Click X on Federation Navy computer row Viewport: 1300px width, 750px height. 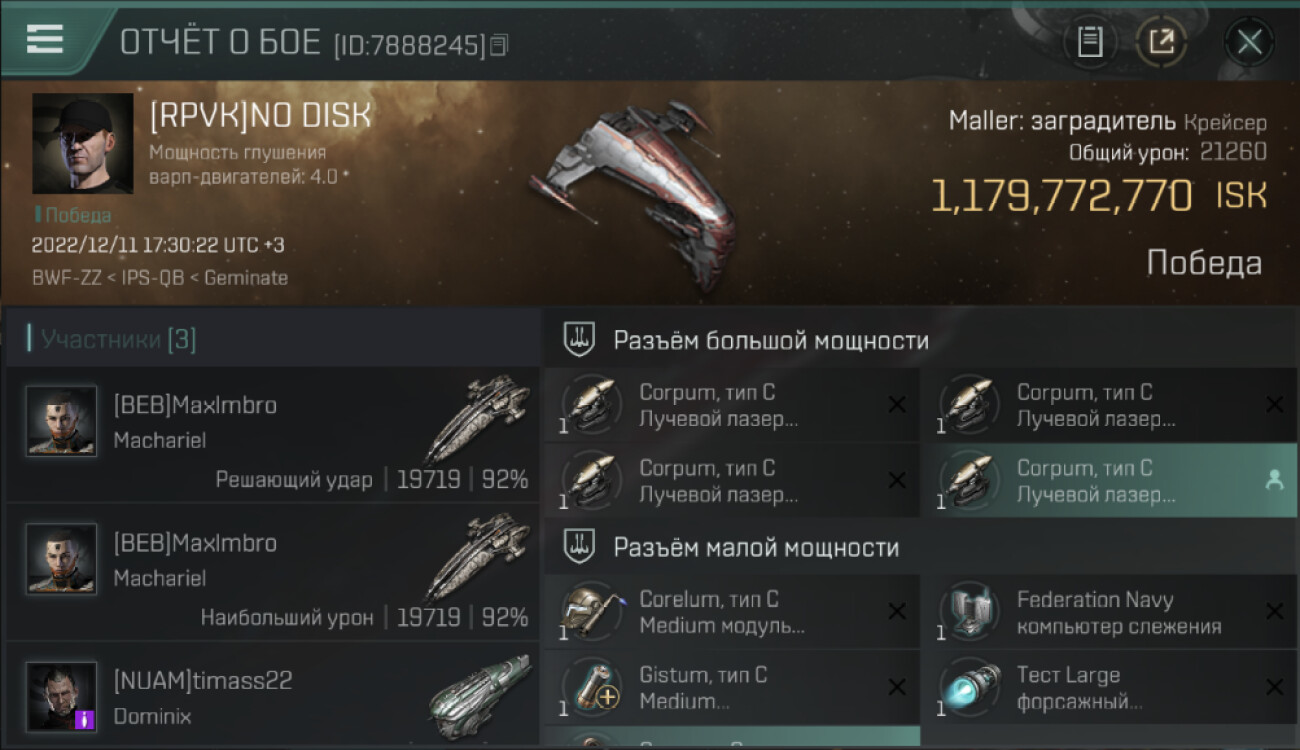click(x=1274, y=612)
